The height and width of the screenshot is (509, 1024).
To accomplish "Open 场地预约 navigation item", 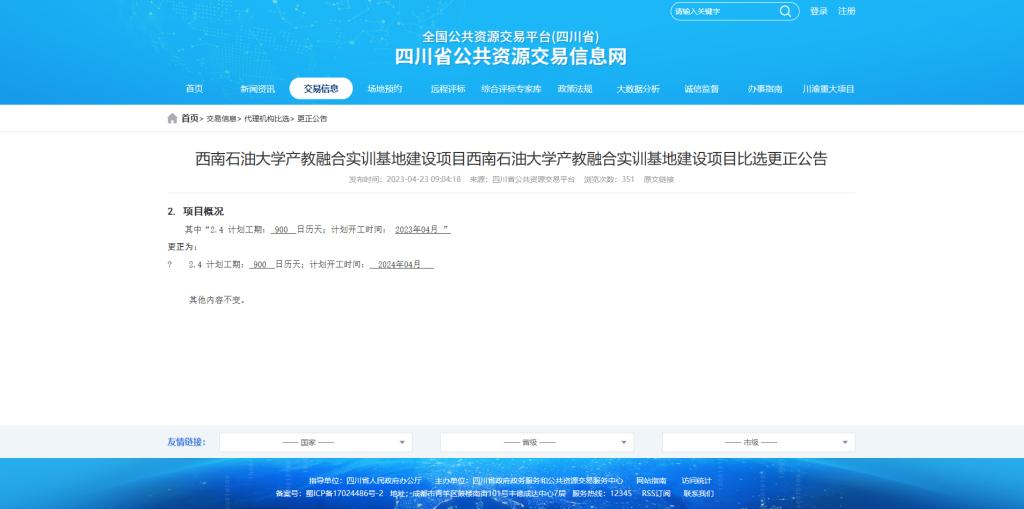I will point(384,89).
